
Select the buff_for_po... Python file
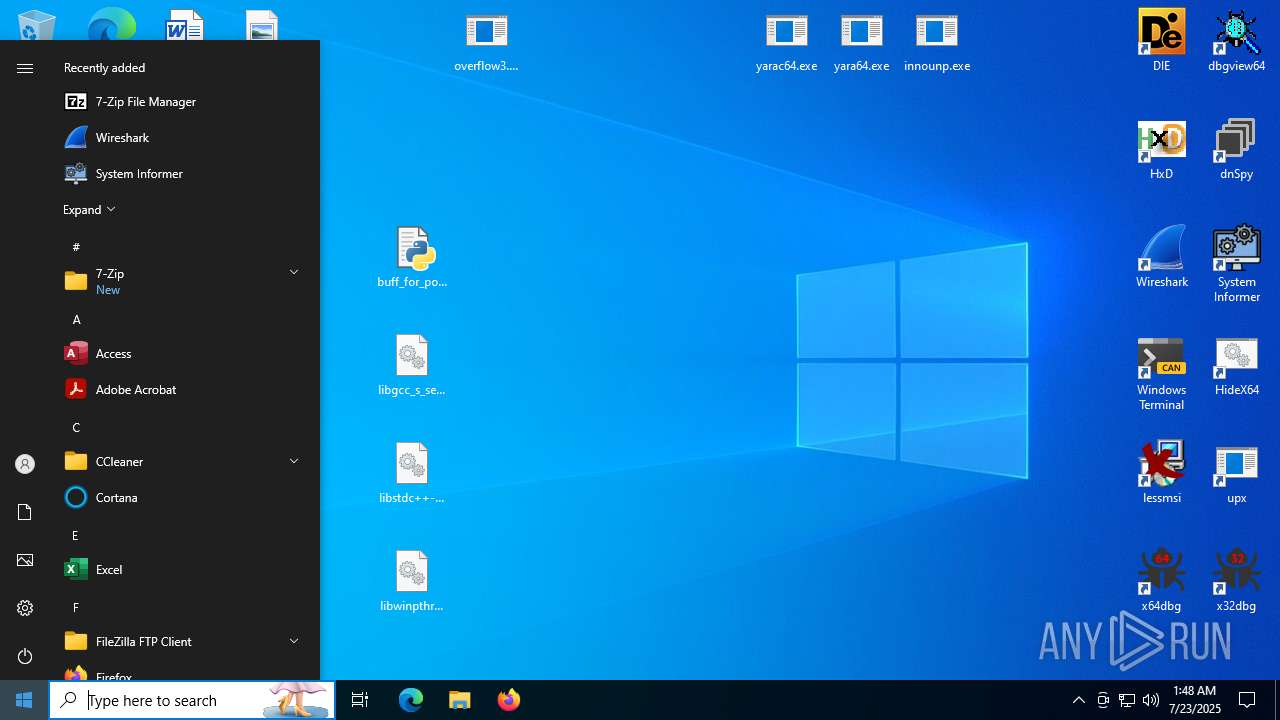coord(412,258)
